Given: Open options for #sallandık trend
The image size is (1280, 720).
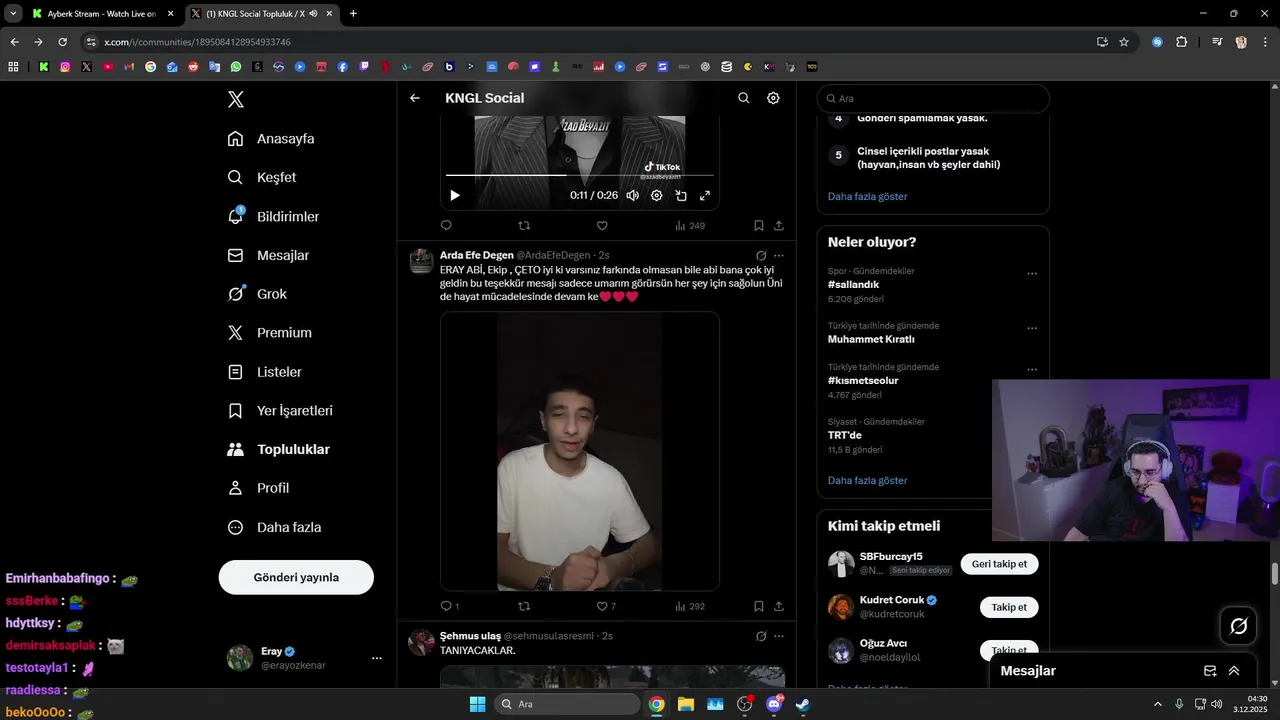Looking at the screenshot, I should click(1032, 274).
